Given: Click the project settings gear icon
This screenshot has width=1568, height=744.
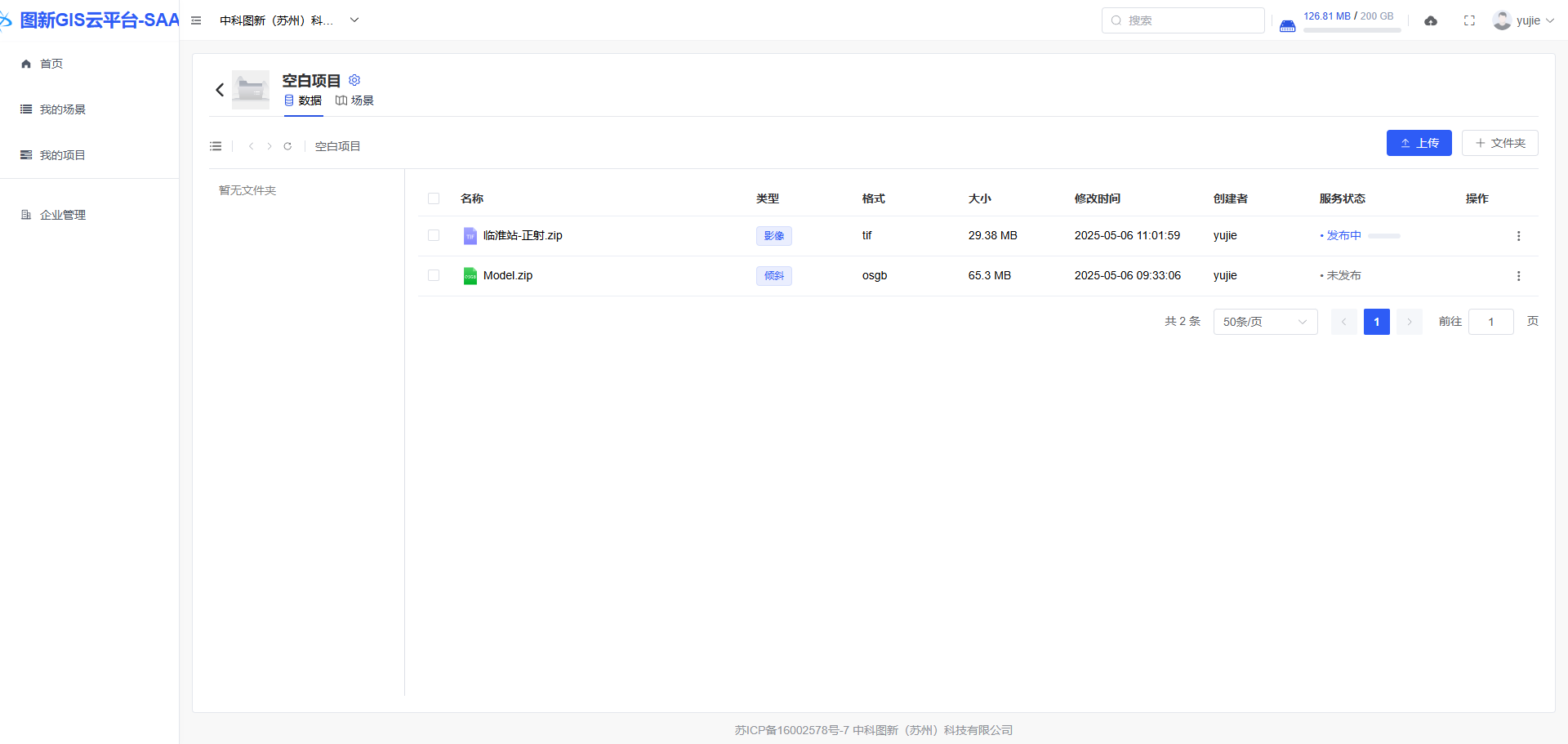Looking at the screenshot, I should [354, 80].
